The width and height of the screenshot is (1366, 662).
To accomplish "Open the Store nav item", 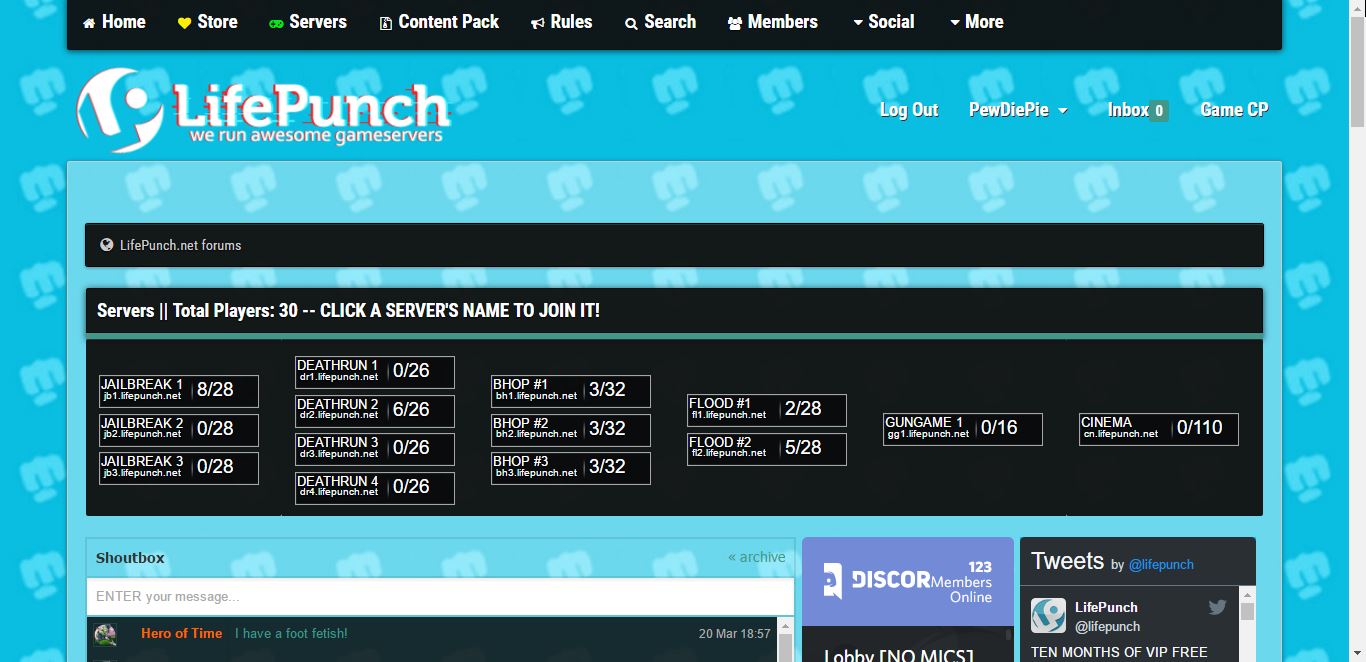I will pyautogui.click(x=207, y=22).
